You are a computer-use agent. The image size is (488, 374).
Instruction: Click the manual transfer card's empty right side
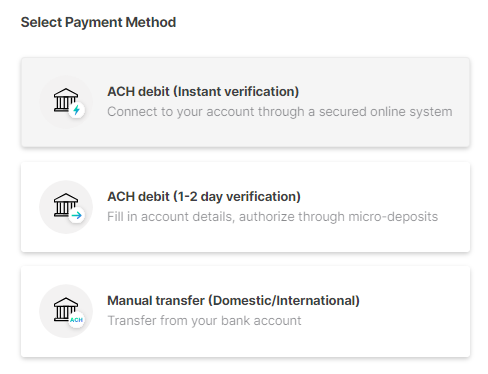[417, 311]
